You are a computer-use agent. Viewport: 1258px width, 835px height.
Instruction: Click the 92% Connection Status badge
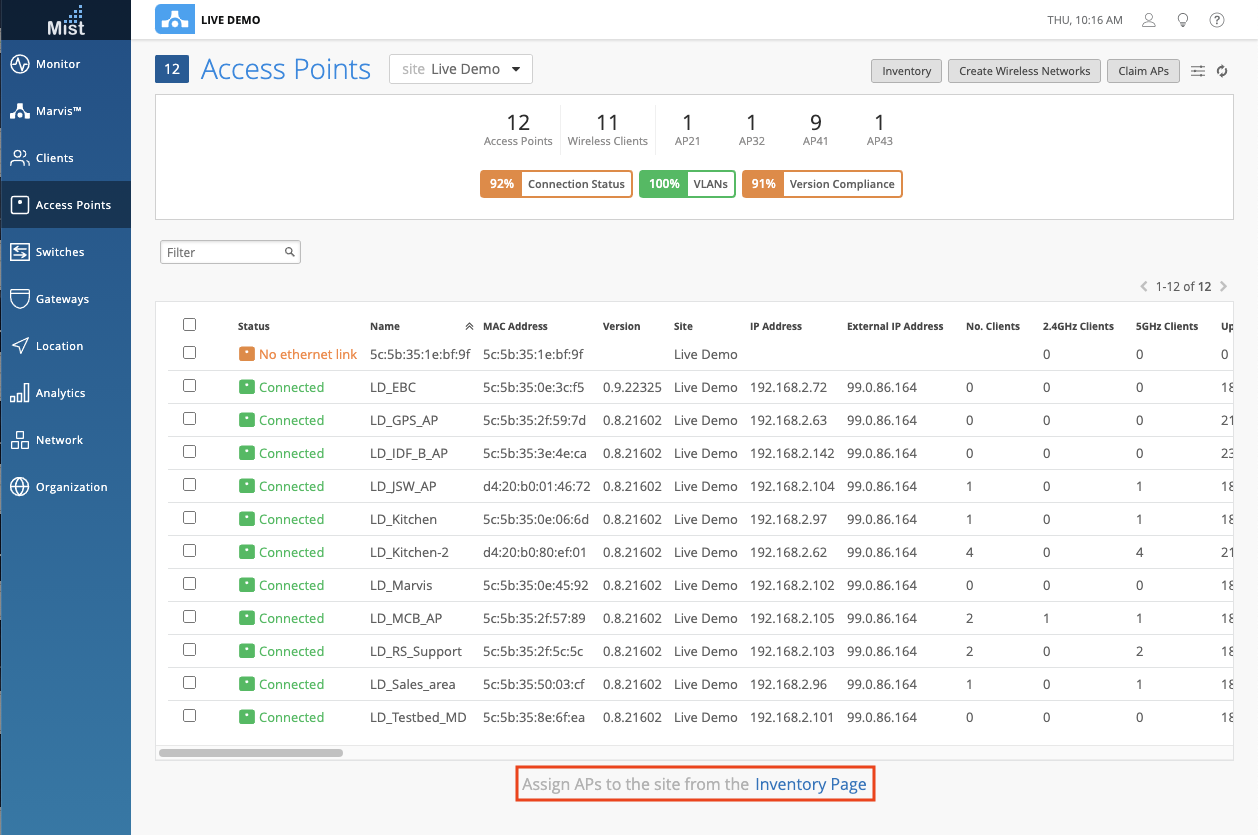[556, 184]
